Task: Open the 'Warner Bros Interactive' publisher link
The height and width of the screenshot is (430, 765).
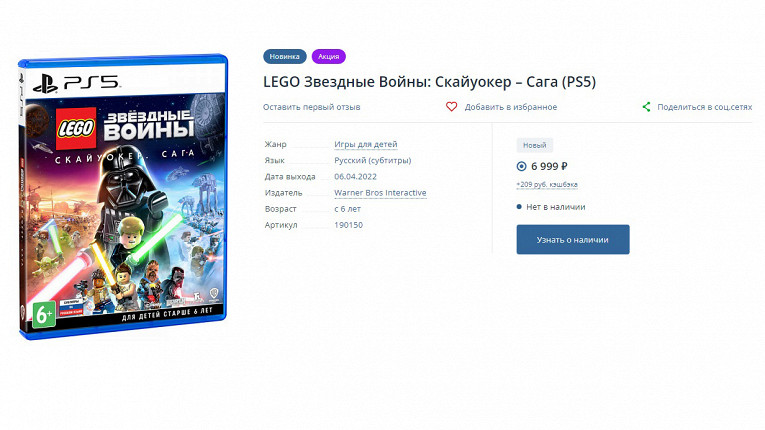Action: point(380,193)
